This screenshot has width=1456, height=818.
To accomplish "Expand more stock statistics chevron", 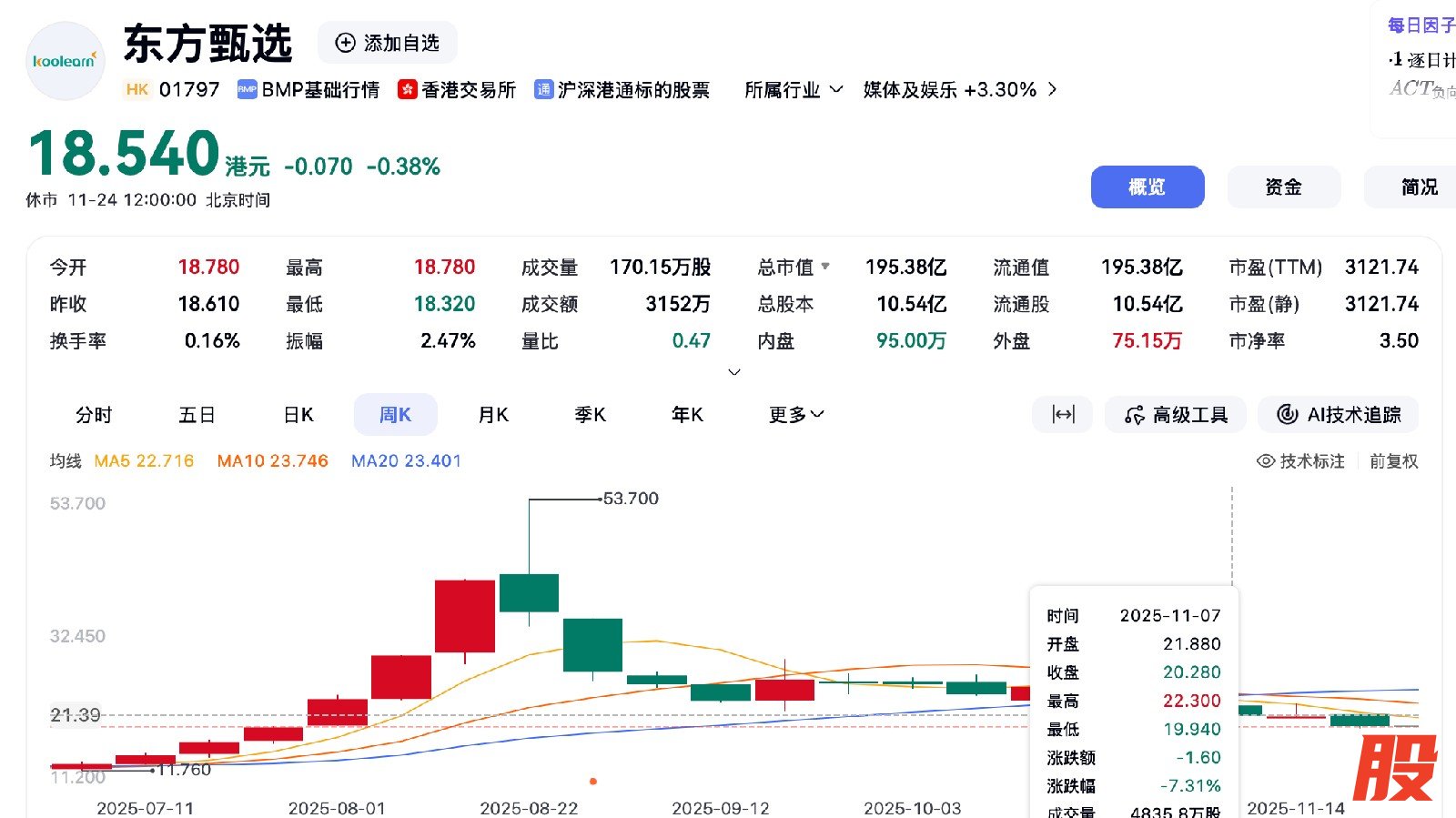I will [x=734, y=372].
